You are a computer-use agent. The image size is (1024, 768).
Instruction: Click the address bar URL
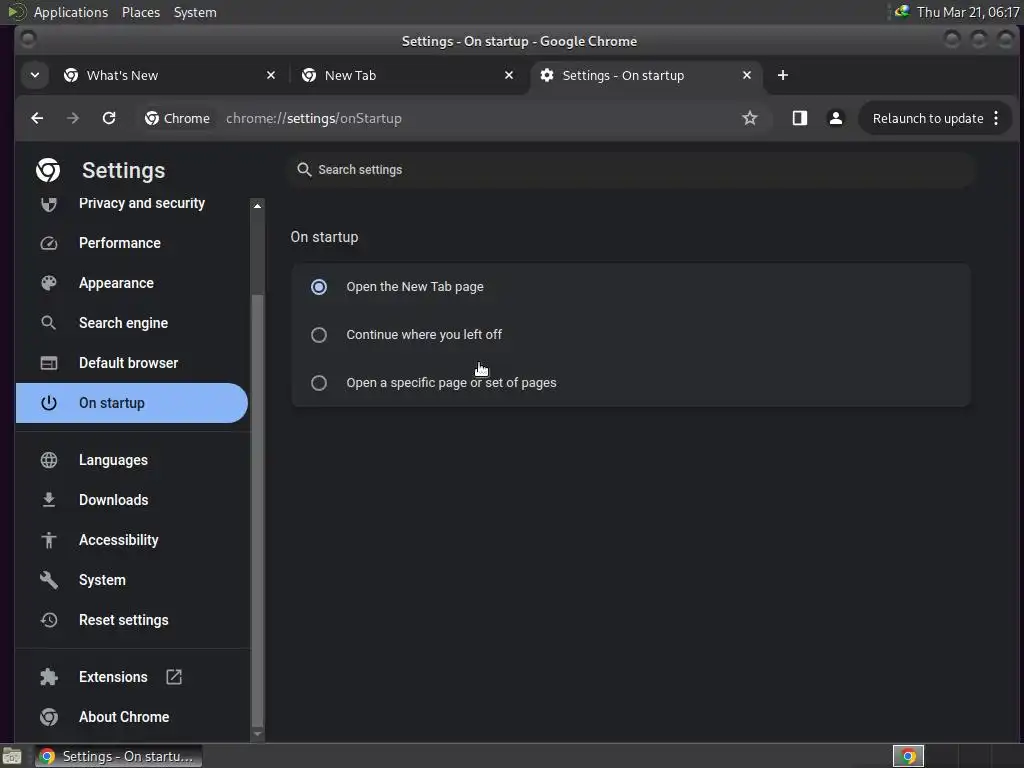pos(313,118)
